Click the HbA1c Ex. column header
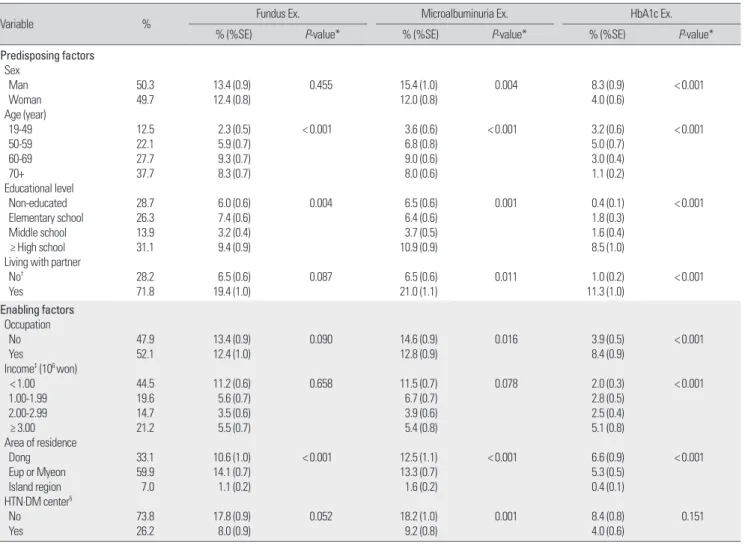The height and width of the screenshot is (545, 745). 651,14
